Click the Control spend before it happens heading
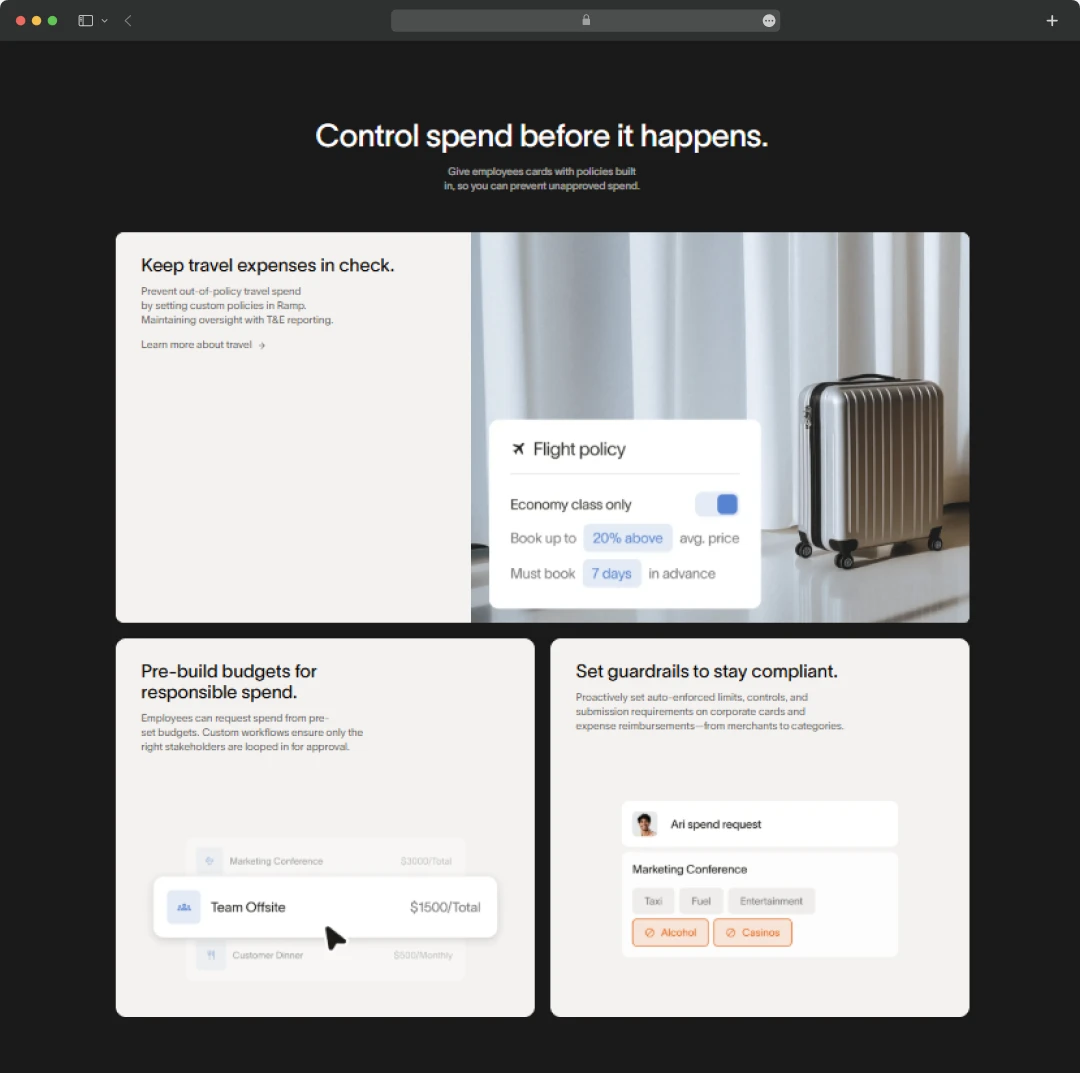Viewport: 1080px width, 1073px height. (541, 136)
